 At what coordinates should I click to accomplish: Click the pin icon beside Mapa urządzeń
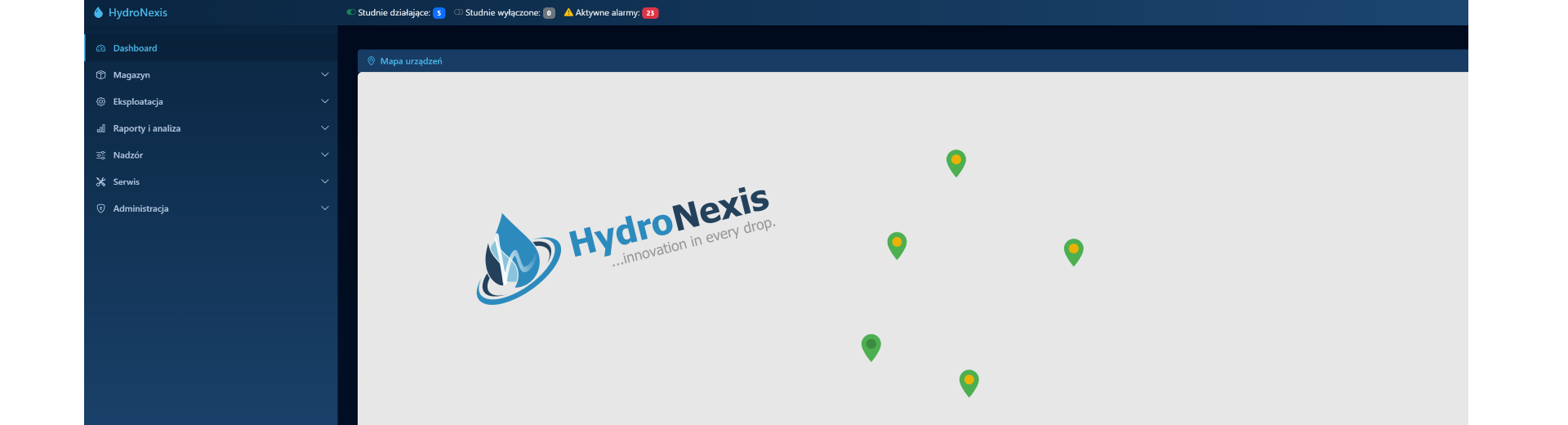371,61
